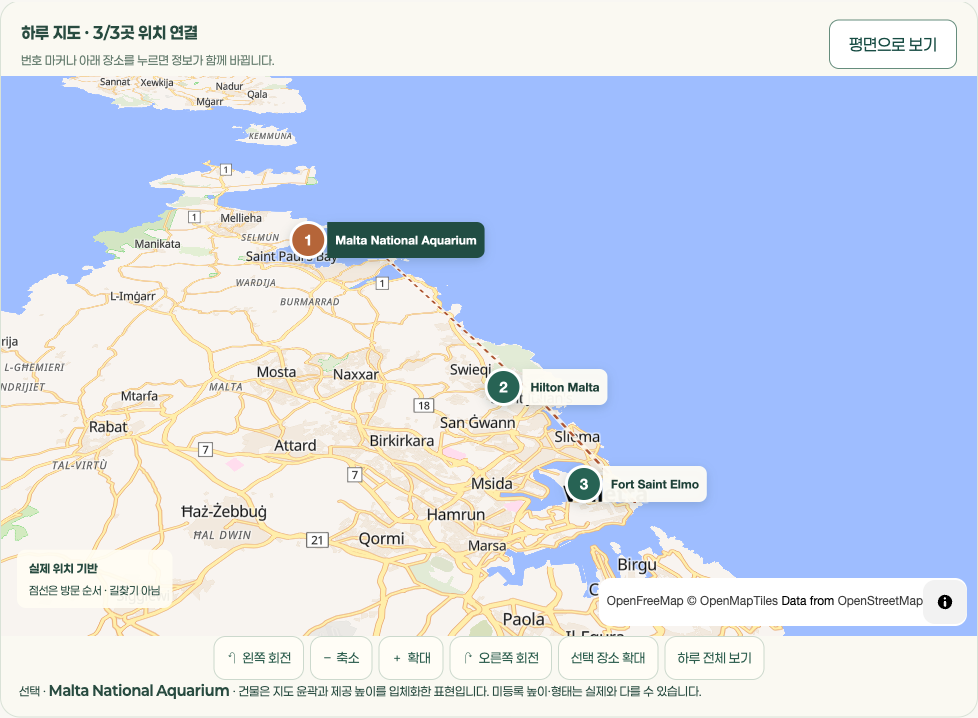This screenshot has height=718, width=978.
Task: Click the Mtarfa town label on map
Action: [139, 396]
